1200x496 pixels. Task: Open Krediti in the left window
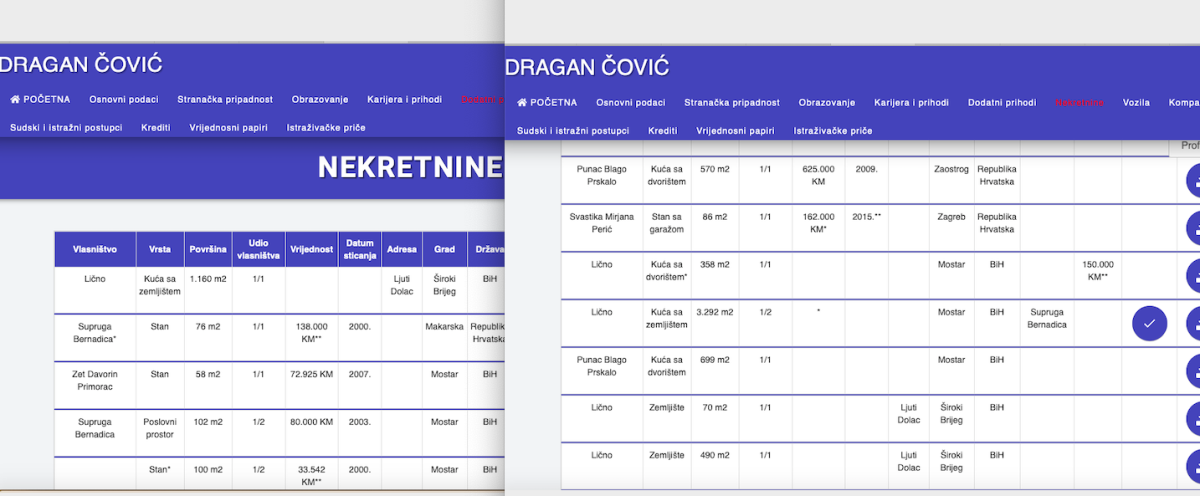pyautogui.click(x=156, y=127)
